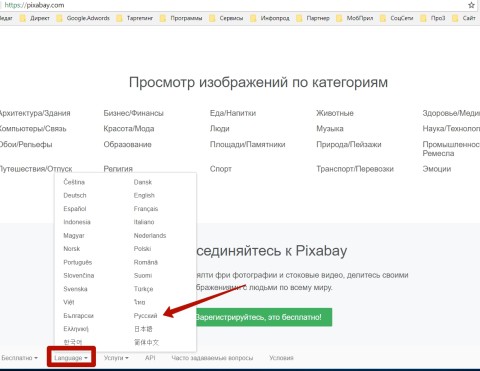Open the Бизнес/Финансы category link
The width and height of the screenshot is (480, 371).
[133, 113]
